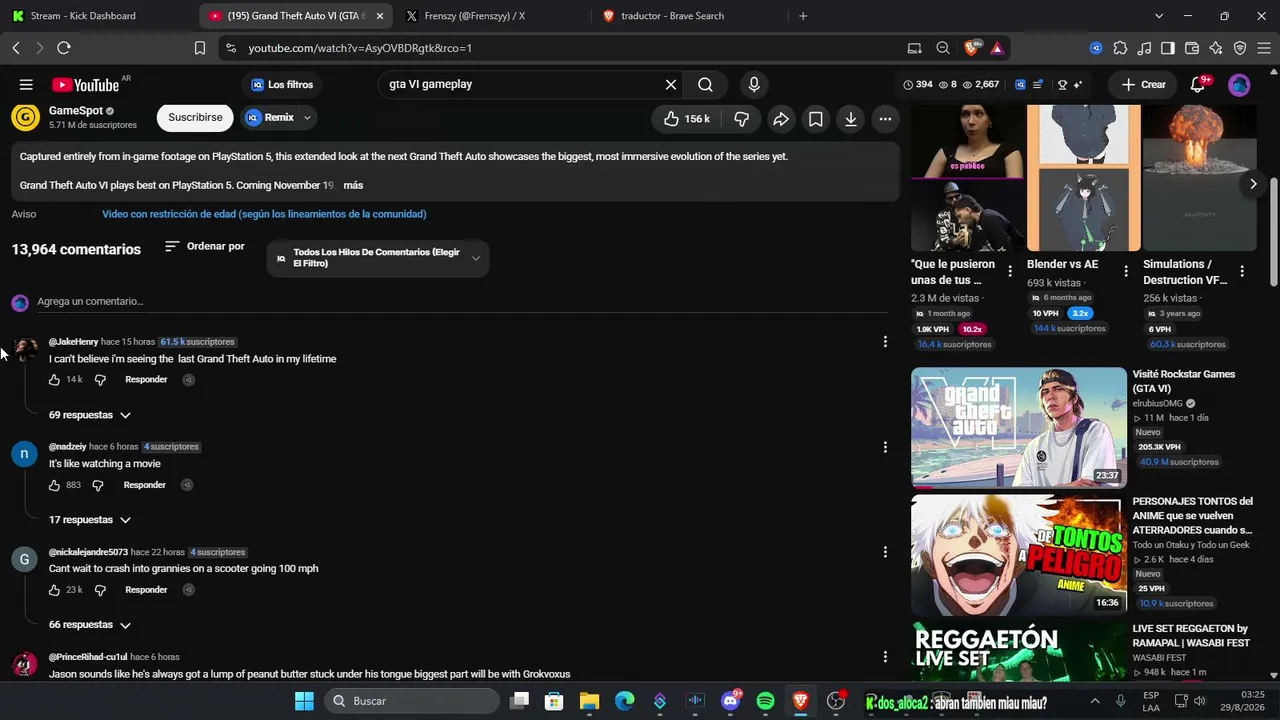Screen dimensions: 1280x720
Task: Focus the 'Agrega un comentario' field
Action: 462,301
